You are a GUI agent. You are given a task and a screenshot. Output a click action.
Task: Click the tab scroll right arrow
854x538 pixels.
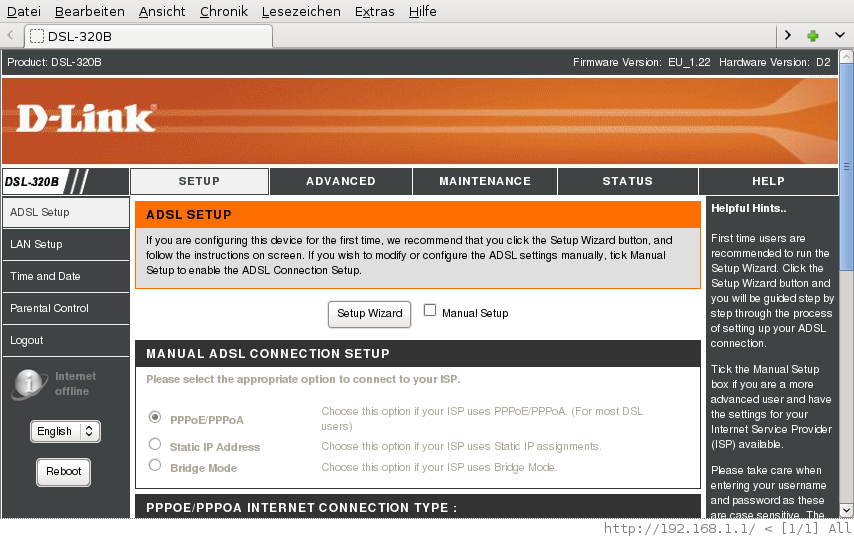point(788,35)
